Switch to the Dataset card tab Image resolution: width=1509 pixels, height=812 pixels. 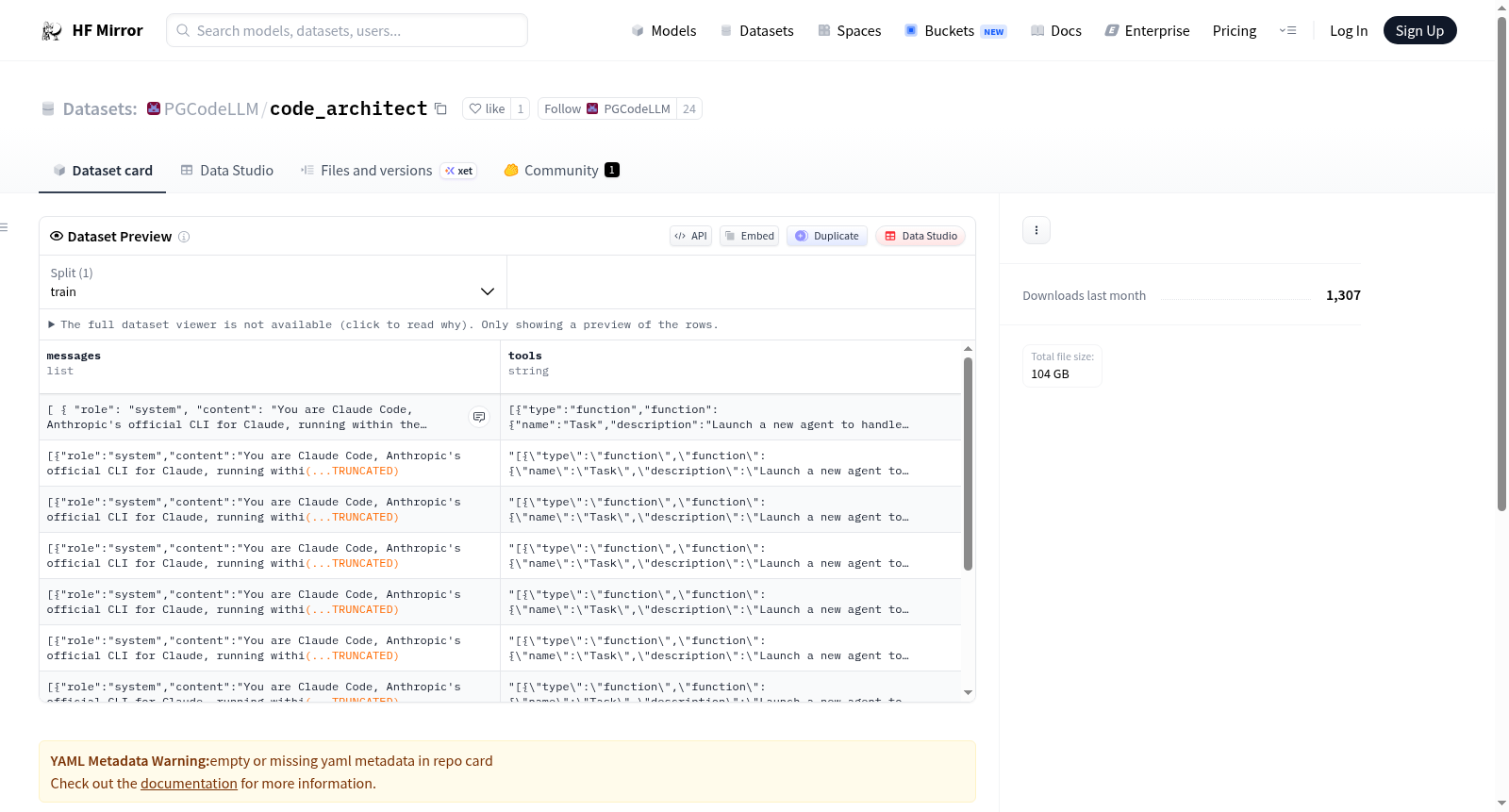click(x=102, y=171)
